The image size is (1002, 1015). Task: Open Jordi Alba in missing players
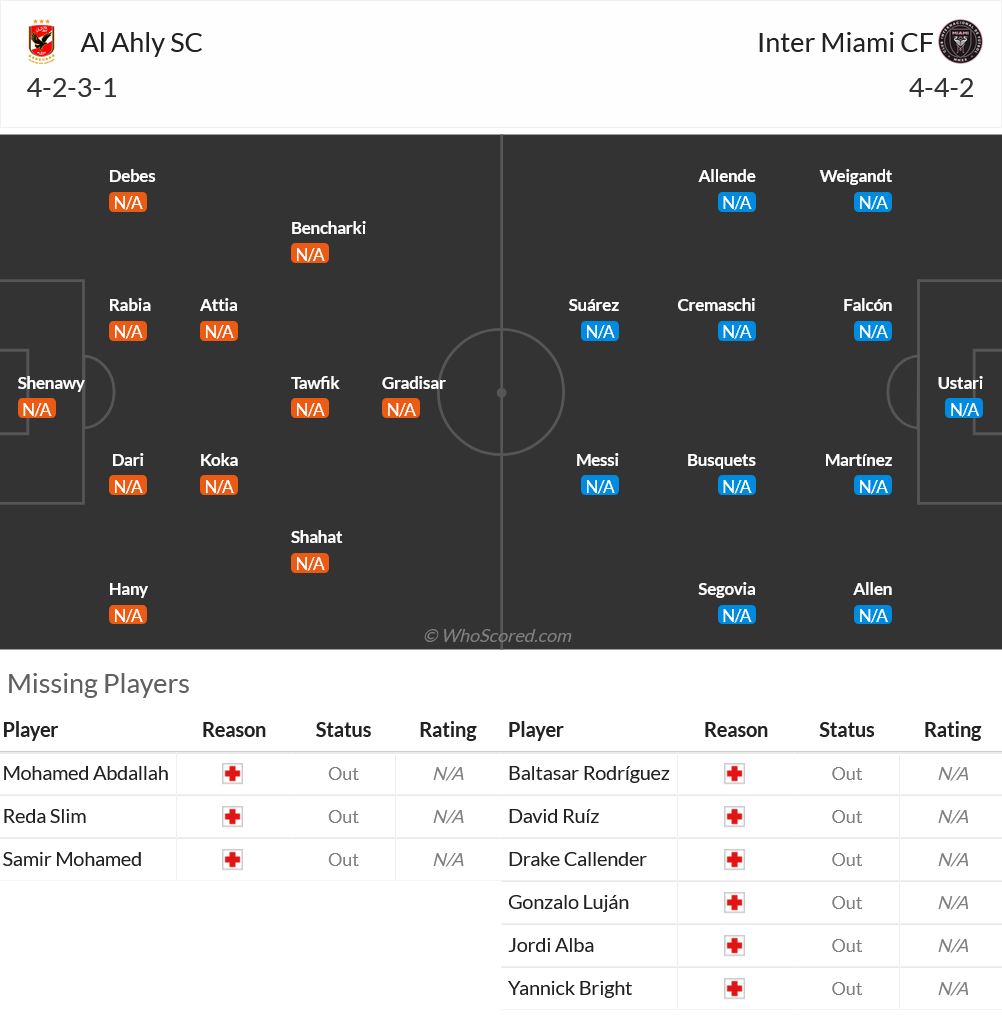[x=551, y=946]
